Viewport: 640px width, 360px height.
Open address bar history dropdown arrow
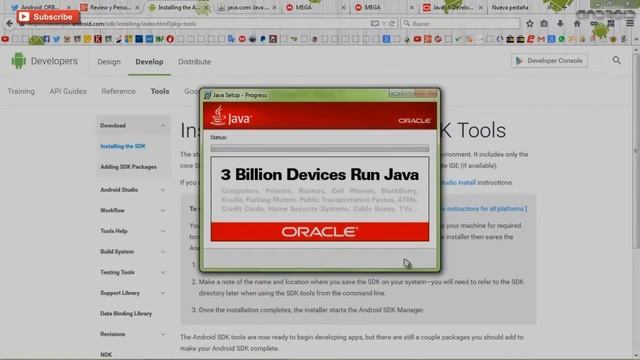point(384,24)
